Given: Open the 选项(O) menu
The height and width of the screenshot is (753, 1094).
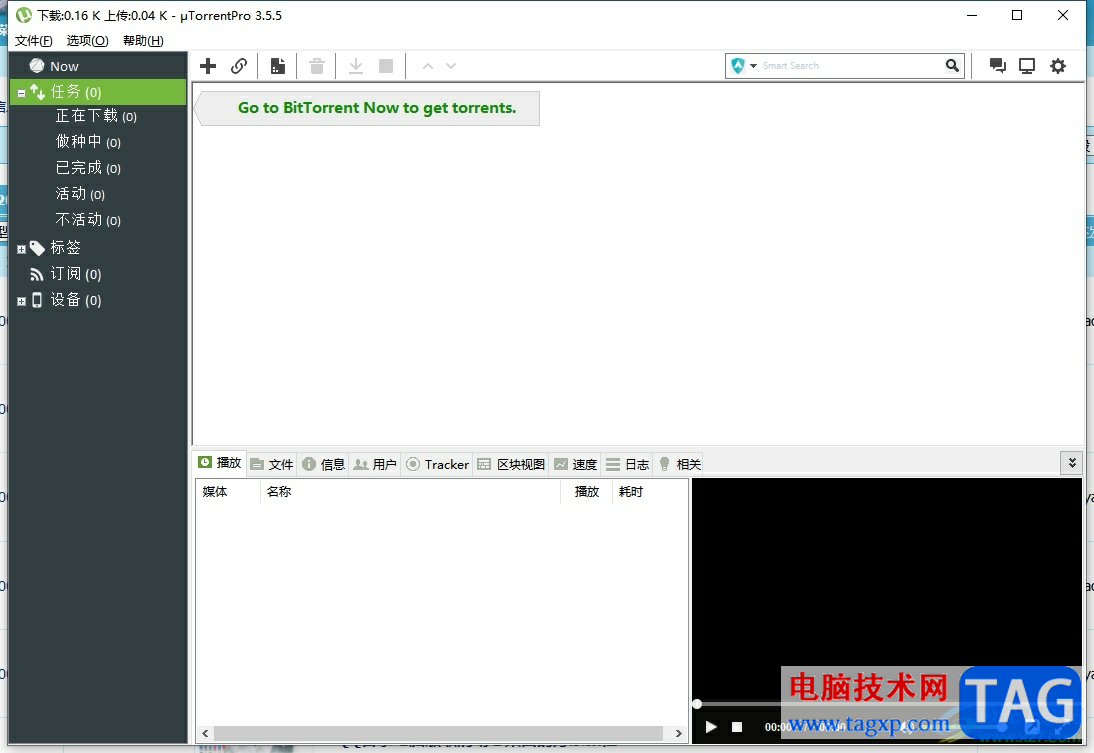Looking at the screenshot, I should [x=87, y=40].
